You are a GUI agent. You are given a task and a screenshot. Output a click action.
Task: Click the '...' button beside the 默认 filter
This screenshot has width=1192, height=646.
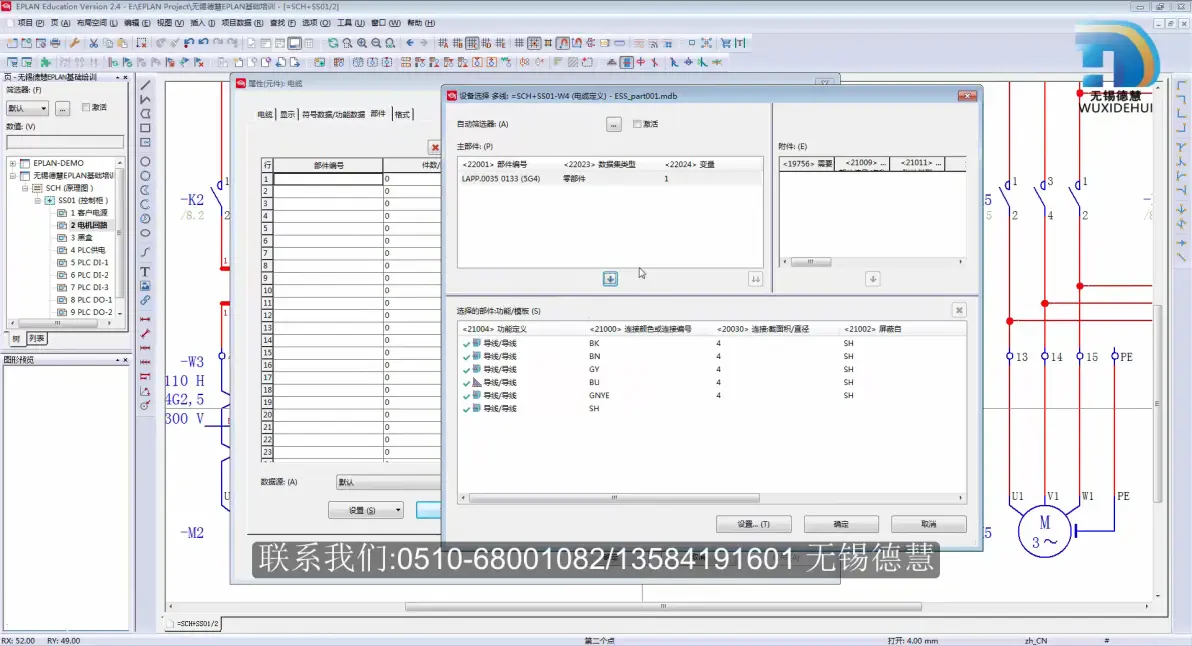62,109
